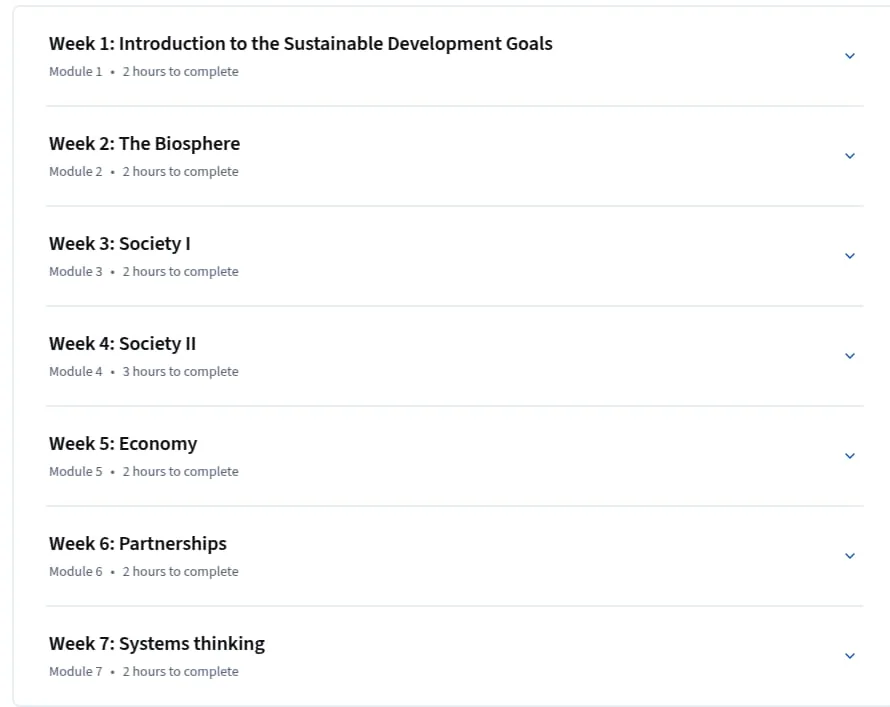The height and width of the screenshot is (707, 890).
Task: Select the Week 4: Society II heading
Action: [x=122, y=344]
